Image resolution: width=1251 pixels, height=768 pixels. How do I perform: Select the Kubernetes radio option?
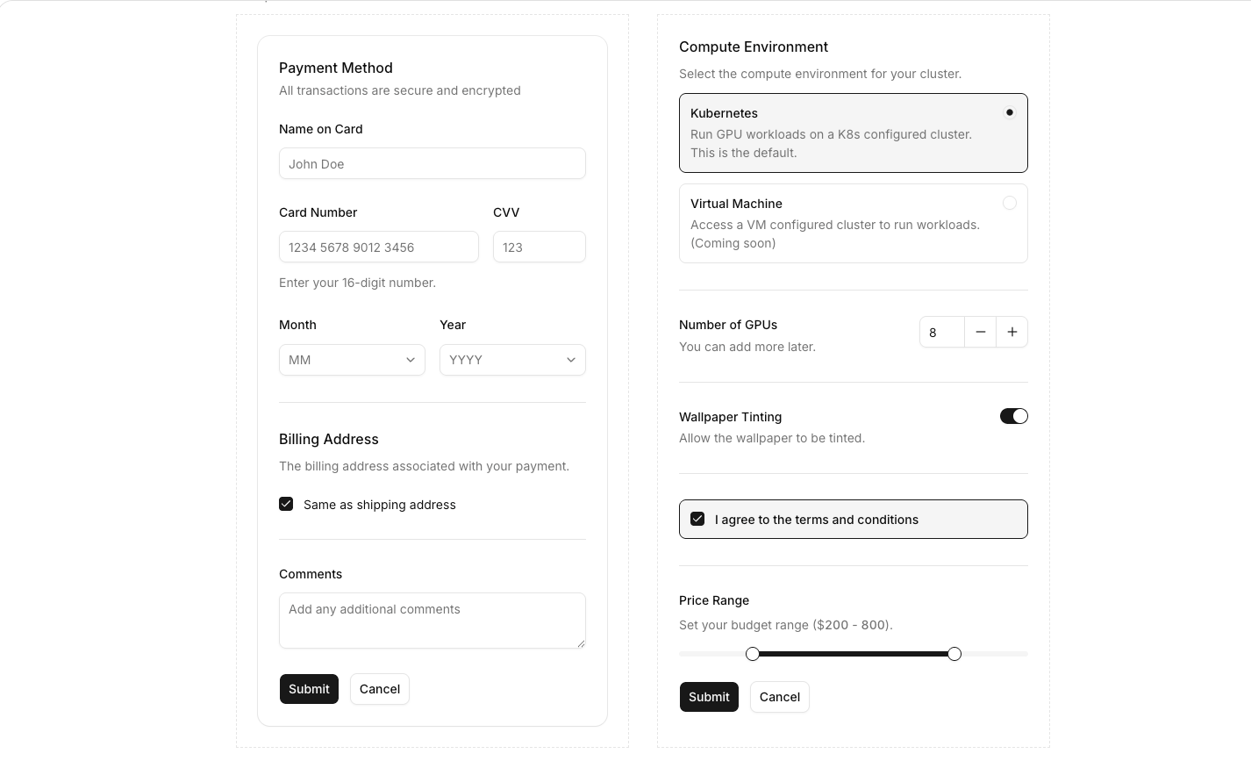(1009, 113)
